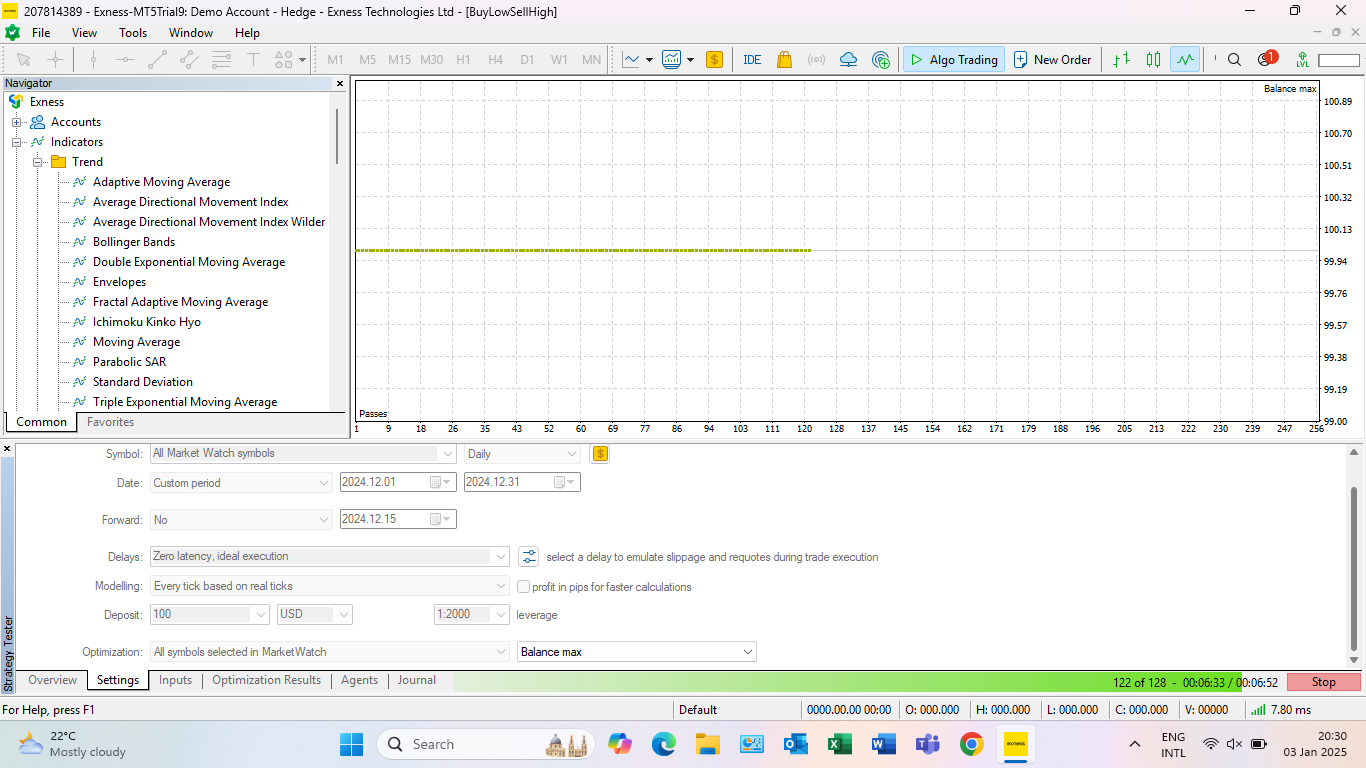Open the Daily timeframe dropdown
1366x768 pixels.
522,453
